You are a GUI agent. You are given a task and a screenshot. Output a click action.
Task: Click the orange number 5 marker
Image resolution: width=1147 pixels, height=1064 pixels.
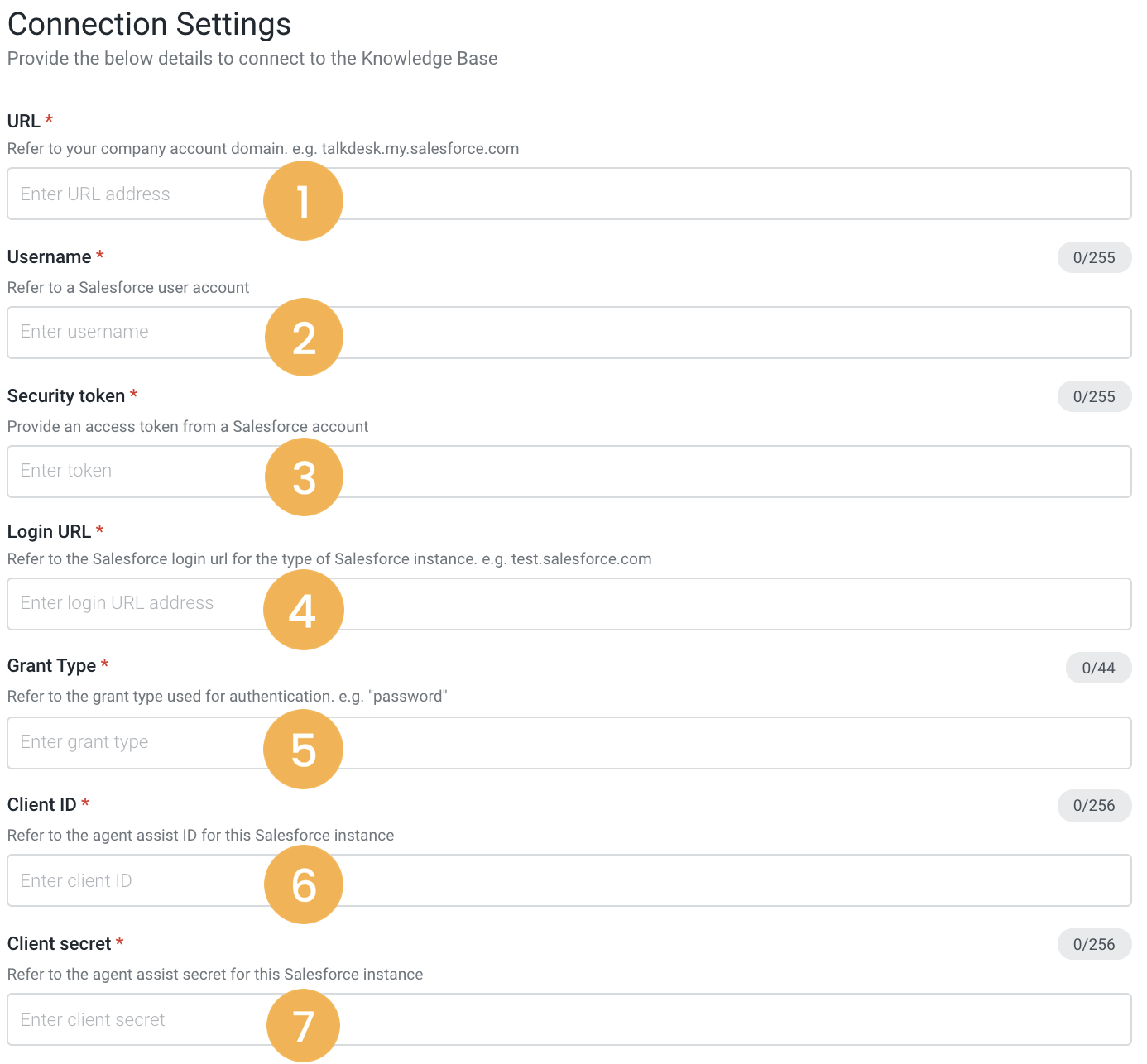pyautogui.click(x=303, y=750)
